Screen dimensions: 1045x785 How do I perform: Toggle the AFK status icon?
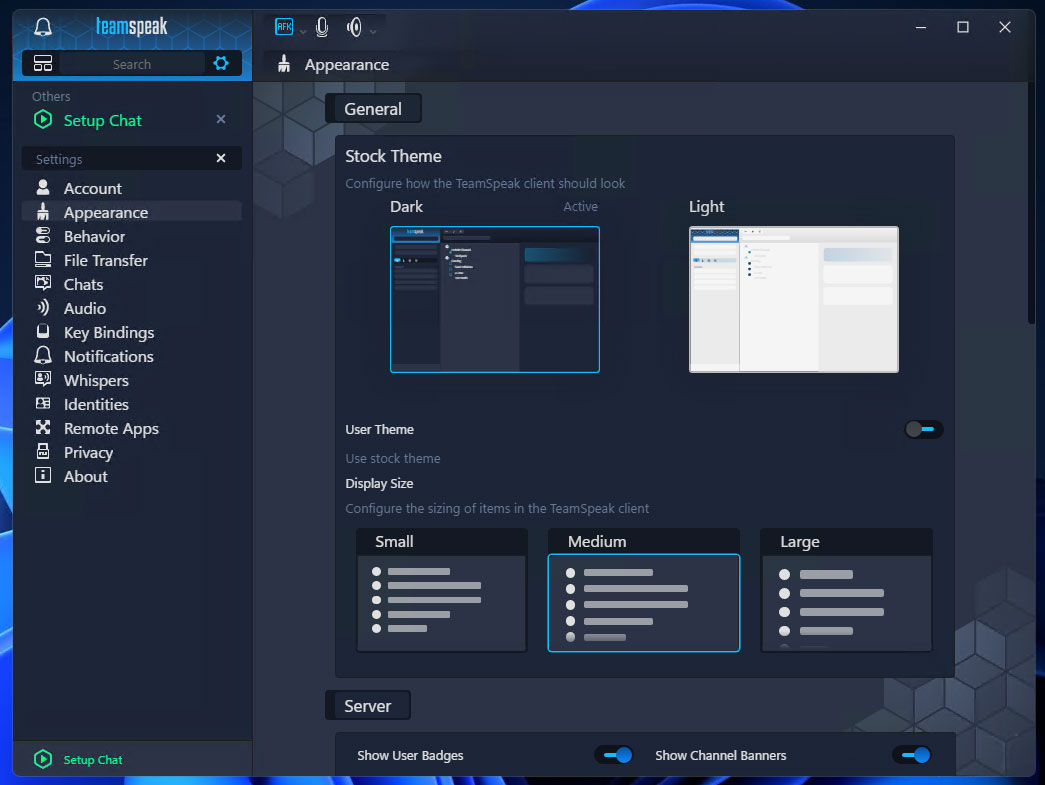click(284, 27)
